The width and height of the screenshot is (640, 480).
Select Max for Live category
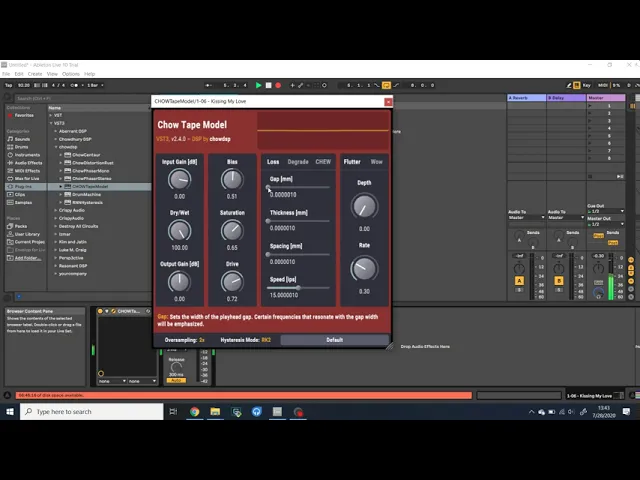(x=23, y=179)
